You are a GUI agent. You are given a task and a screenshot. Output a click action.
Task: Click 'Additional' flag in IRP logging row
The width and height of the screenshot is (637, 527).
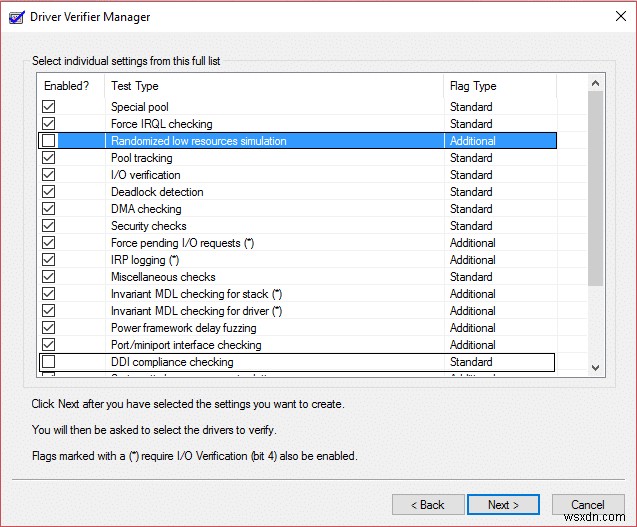point(473,260)
